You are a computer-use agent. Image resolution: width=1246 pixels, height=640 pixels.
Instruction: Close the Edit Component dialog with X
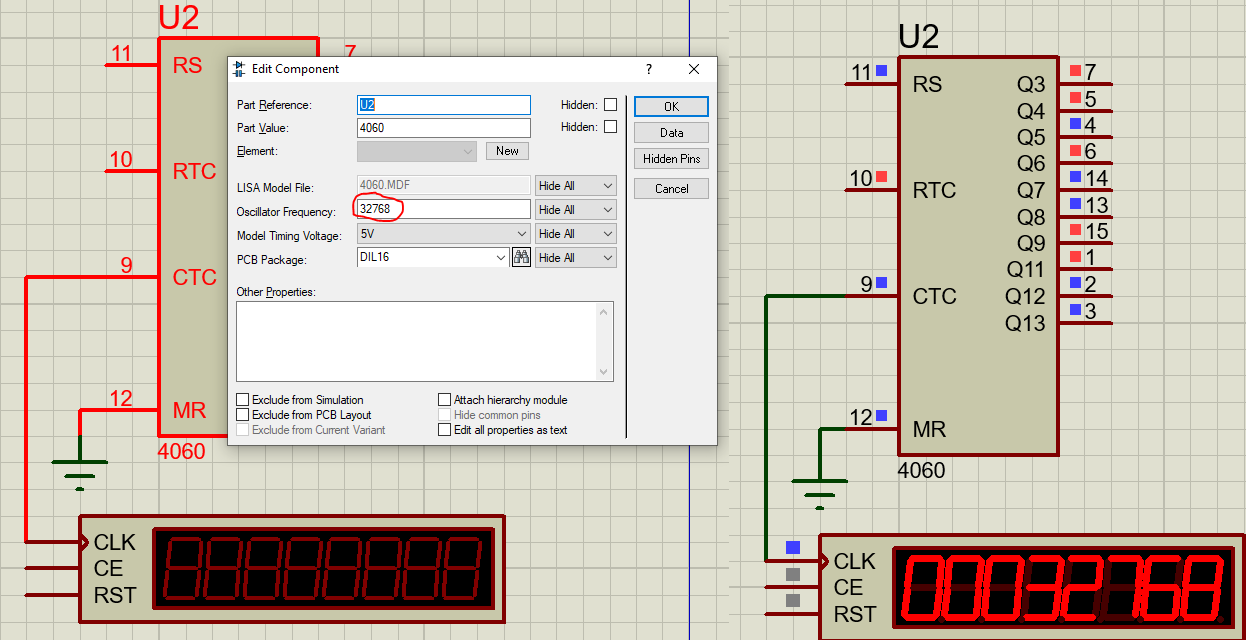point(694,69)
